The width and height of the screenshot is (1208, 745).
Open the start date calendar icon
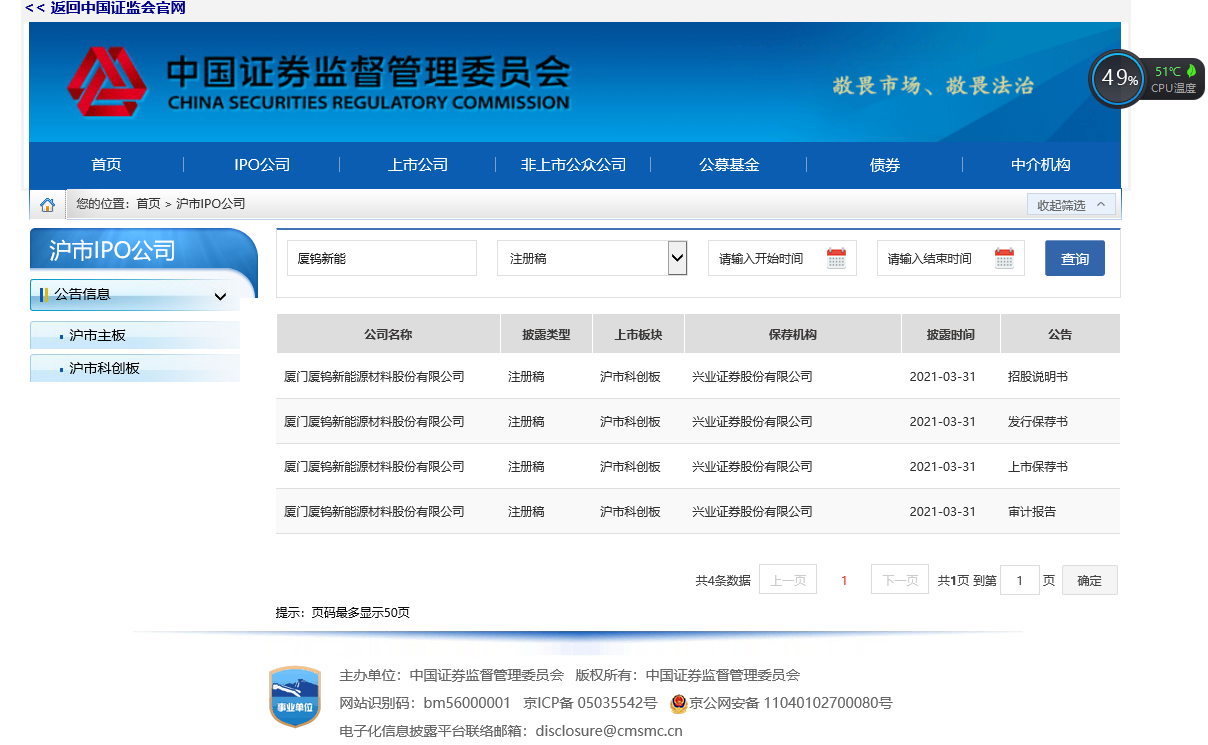tap(836, 259)
